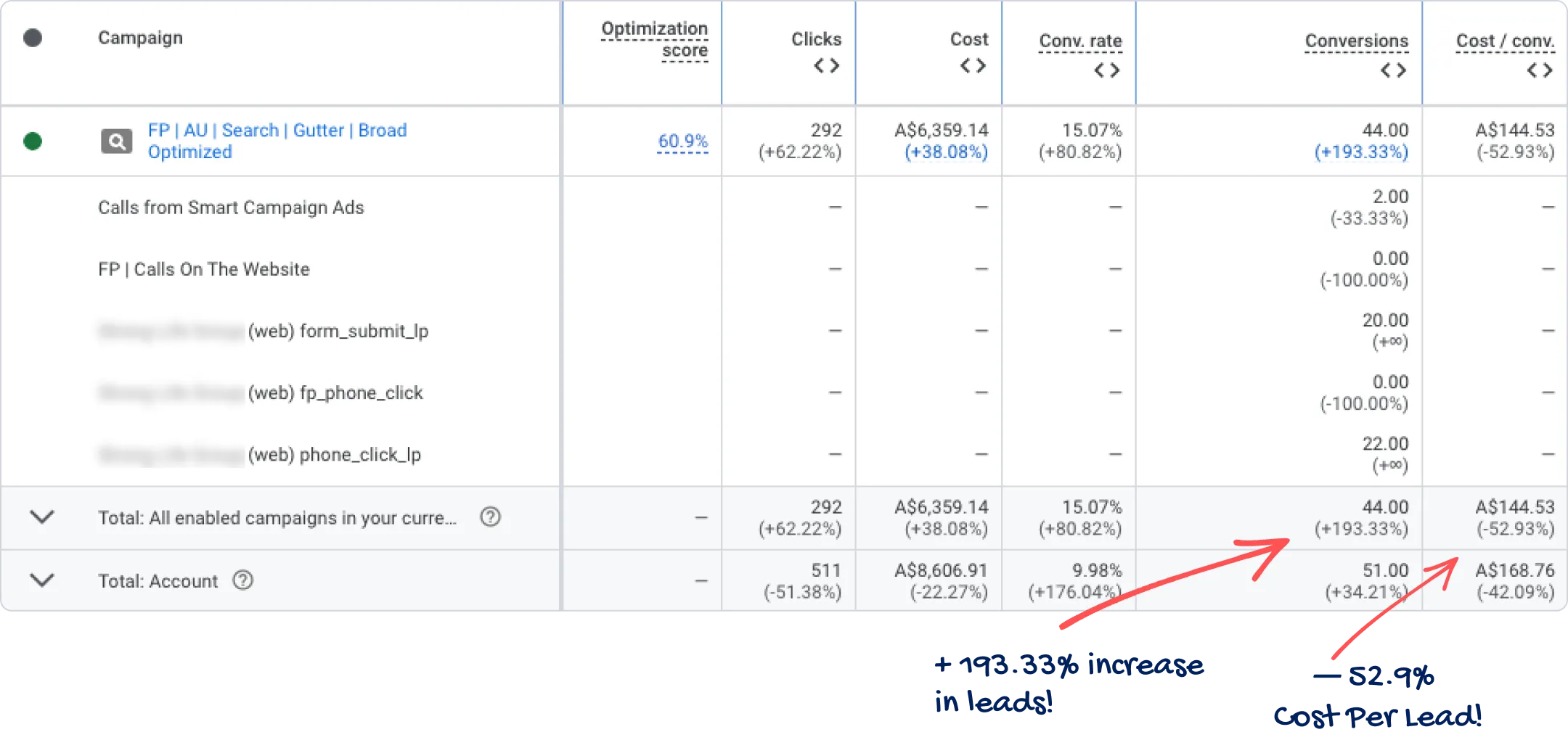
Task: Open FP | AU | Search | Gutter campaign link
Action: [277, 141]
